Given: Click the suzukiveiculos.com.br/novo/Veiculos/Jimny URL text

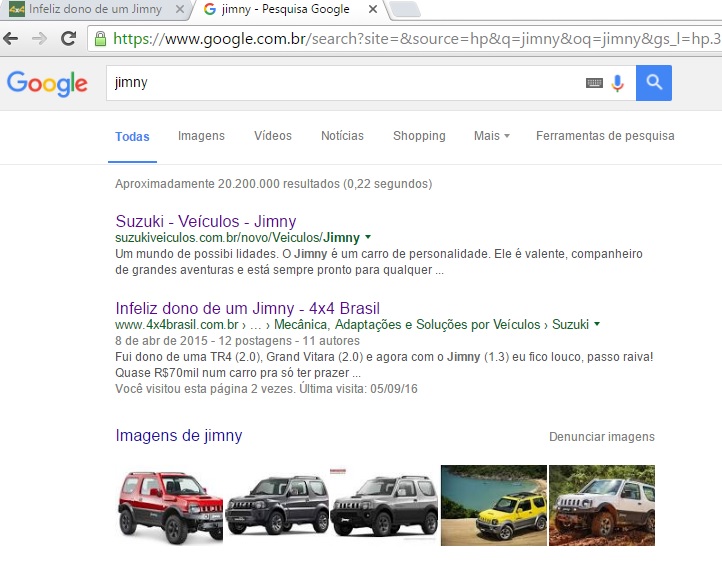Looking at the screenshot, I should (x=238, y=238).
